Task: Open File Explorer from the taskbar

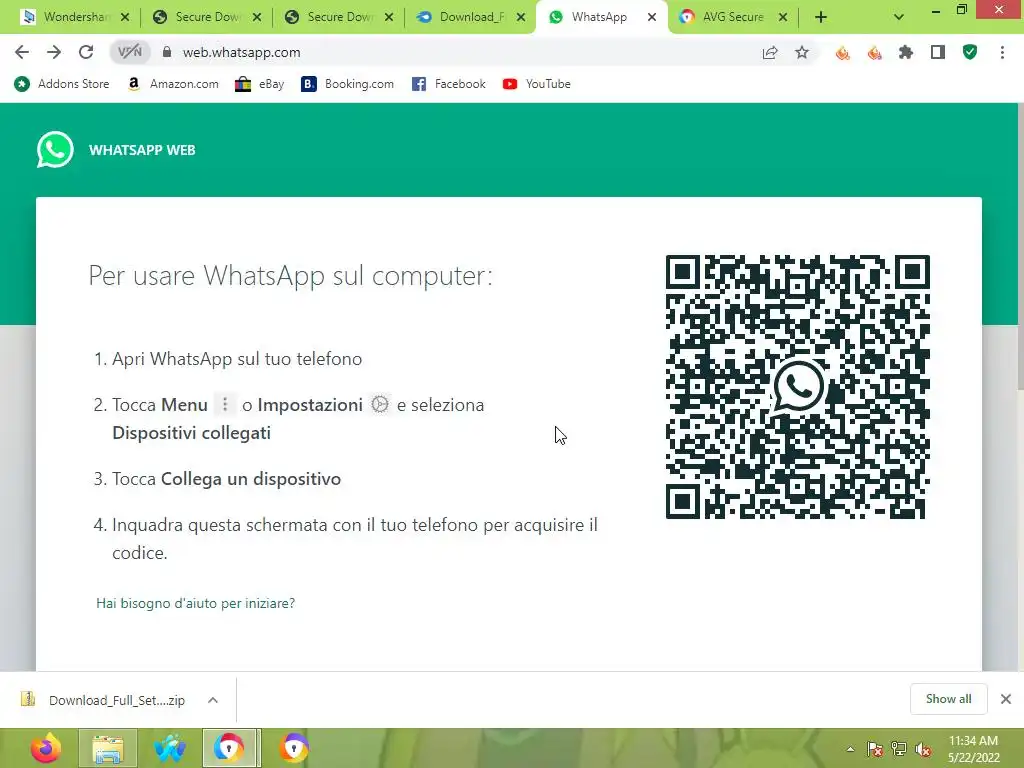Action: pos(108,748)
